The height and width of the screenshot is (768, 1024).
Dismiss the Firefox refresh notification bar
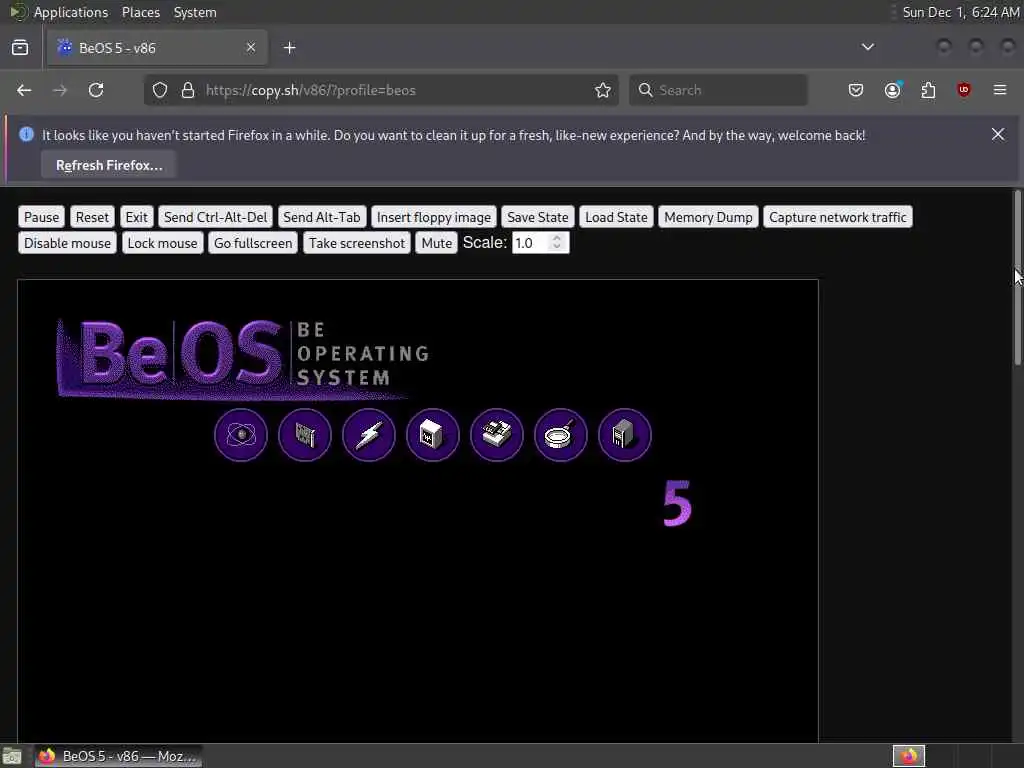click(998, 134)
